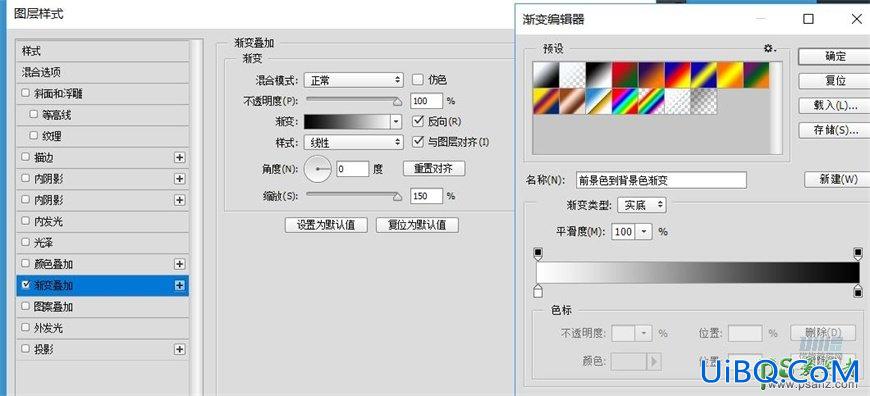This screenshot has width=870, height=396.
Task: Select the right opacity stop above gradient bar
Action: pos(858,254)
